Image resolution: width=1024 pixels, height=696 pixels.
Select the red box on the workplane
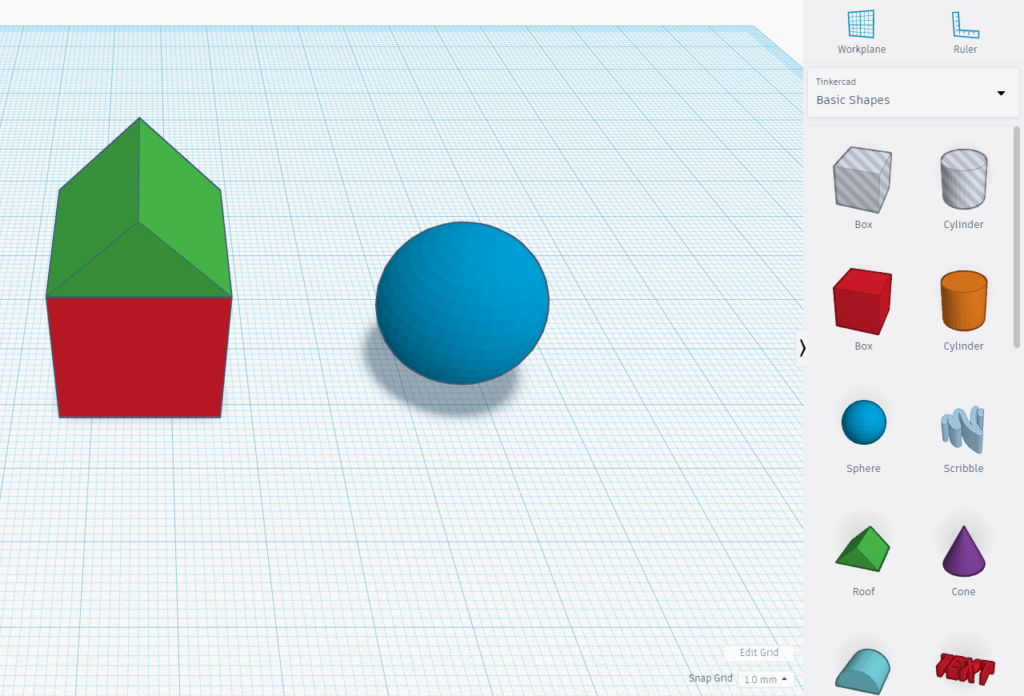tap(139, 356)
